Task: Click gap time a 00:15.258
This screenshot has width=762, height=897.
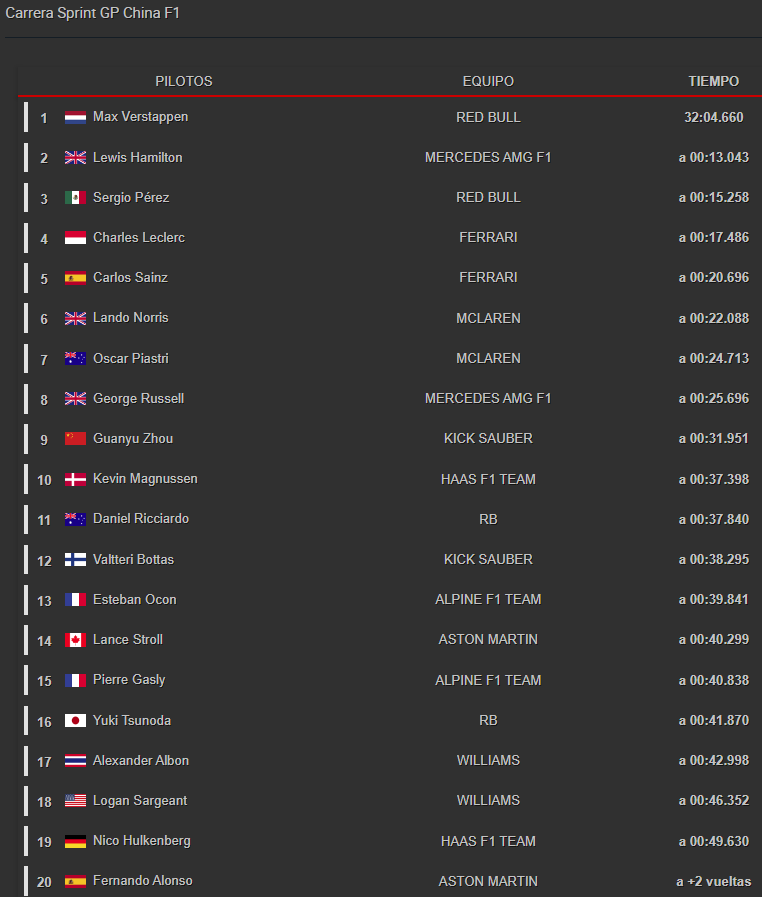Action: click(x=714, y=197)
